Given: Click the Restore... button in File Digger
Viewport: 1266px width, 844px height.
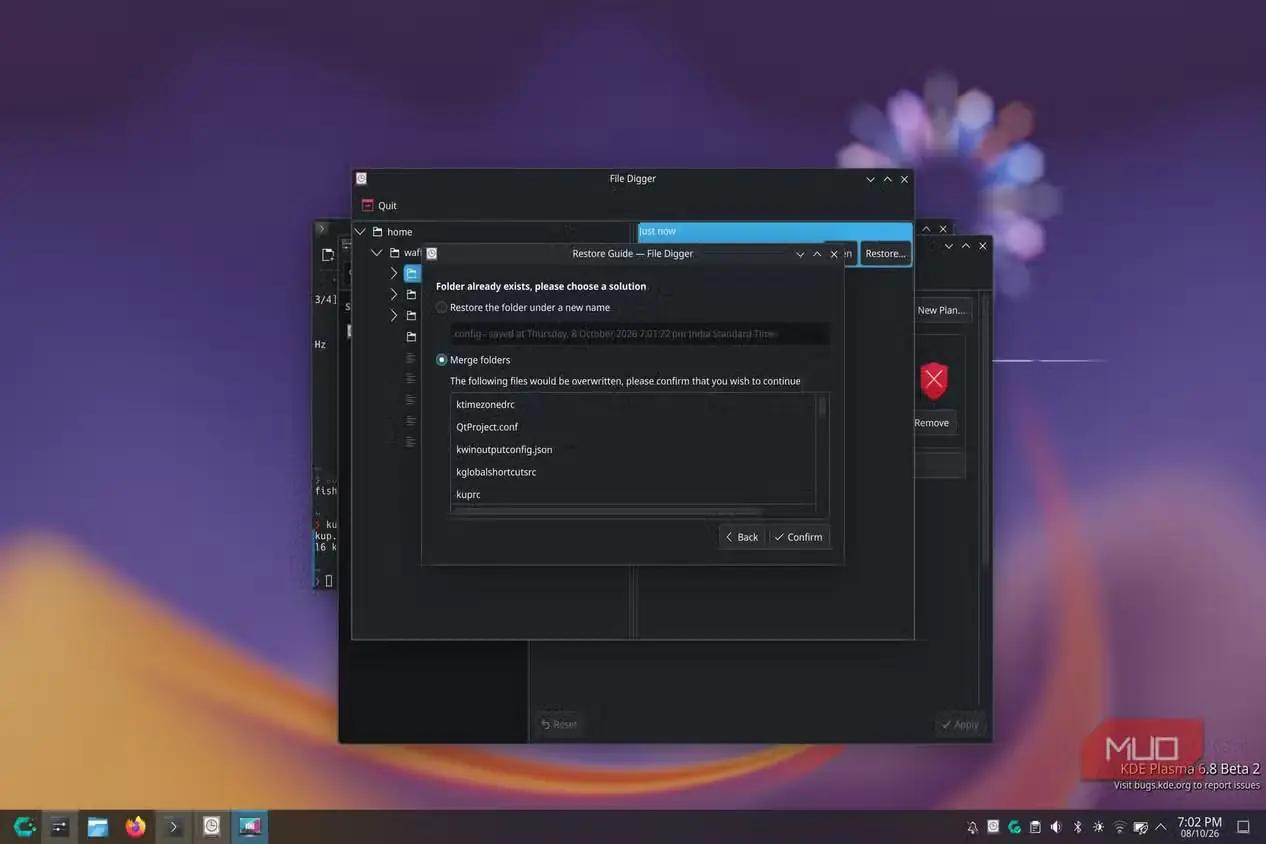Looking at the screenshot, I should click(885, 254).
